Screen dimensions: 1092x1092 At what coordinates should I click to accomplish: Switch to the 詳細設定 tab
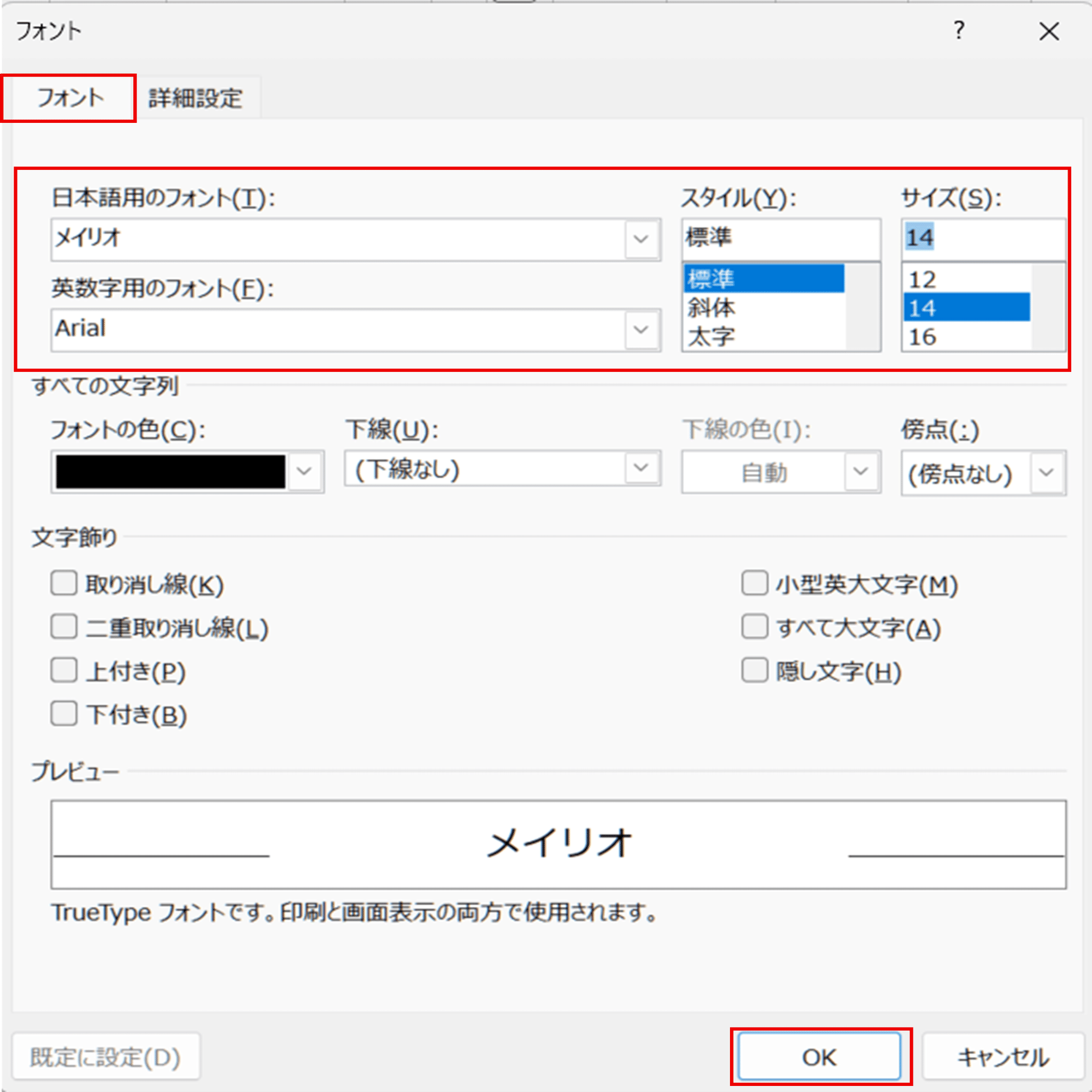tap(194, 97)
